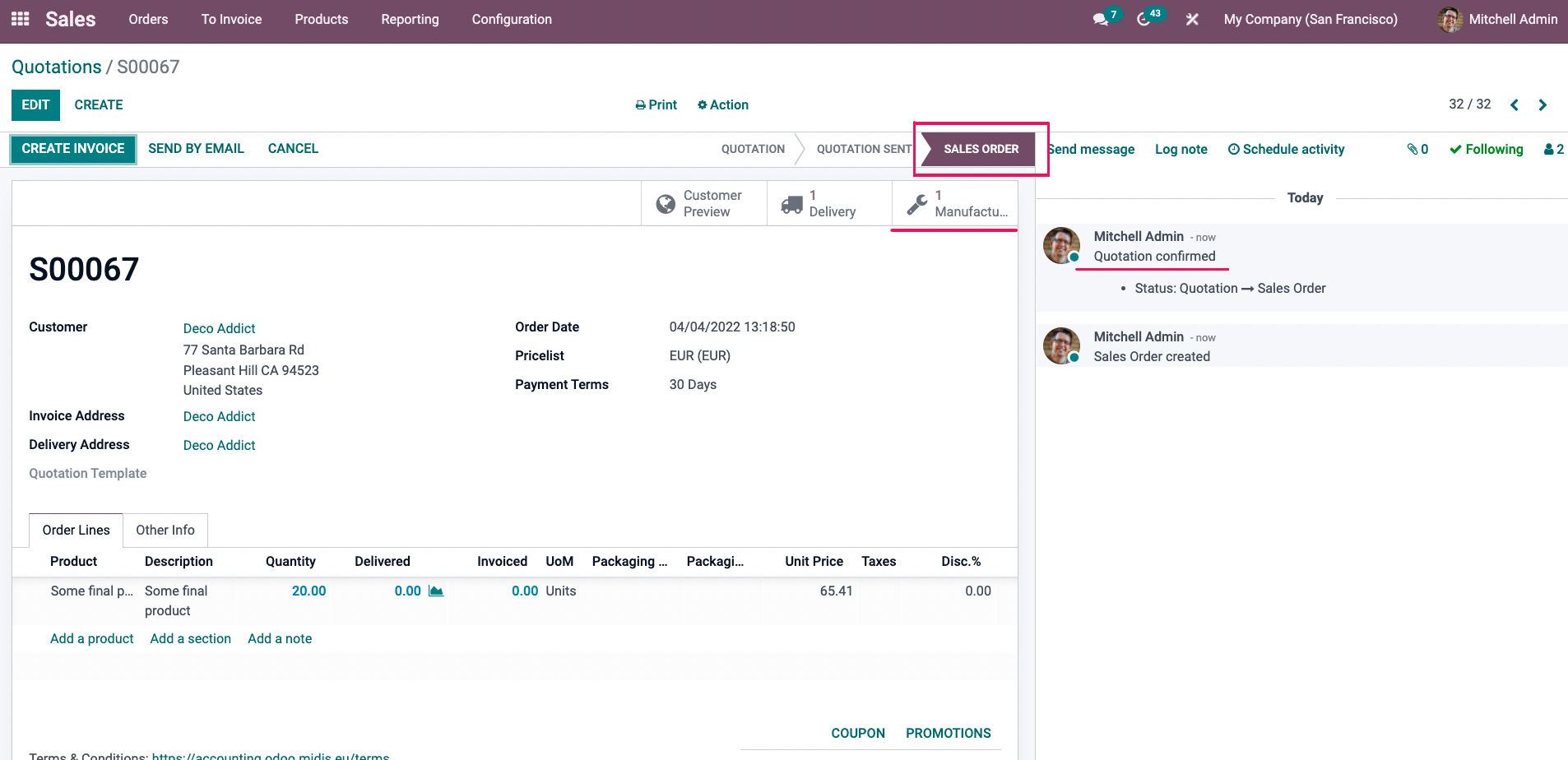Open the Terms & Conditions URL link
The image size is (1568, 760).
271,756
